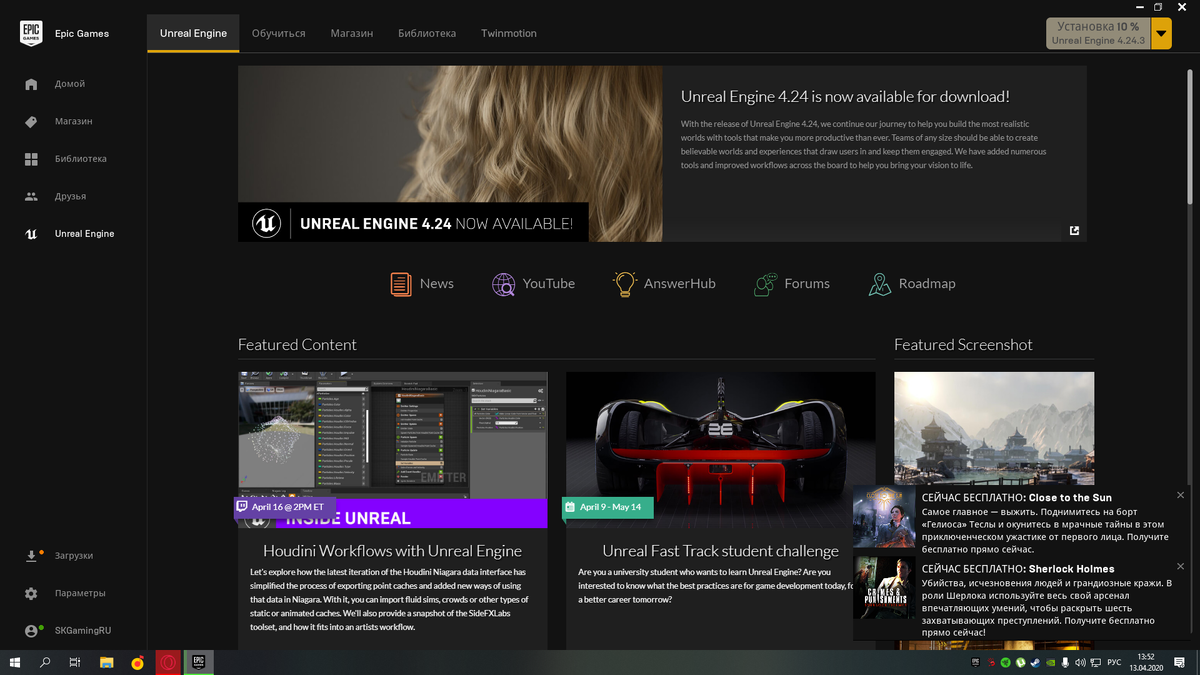Select the Unreal Engine logo in sidebar
Screen dimensions: 1200x675
31,234
